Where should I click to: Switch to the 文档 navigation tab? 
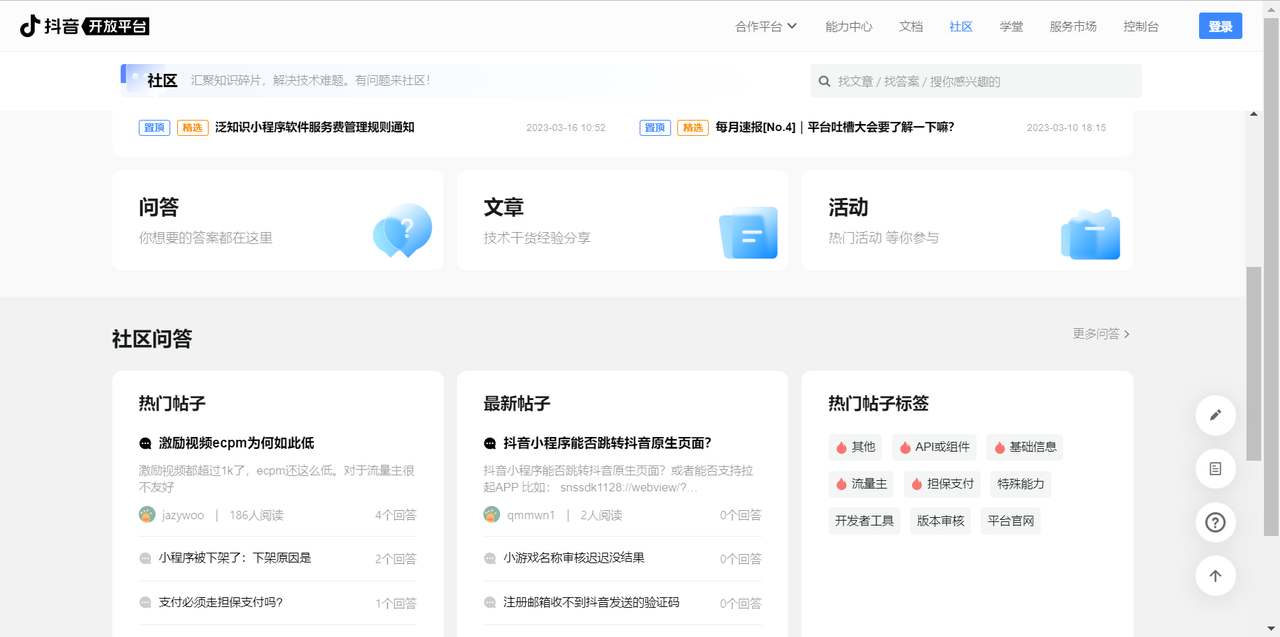point(911,26)
